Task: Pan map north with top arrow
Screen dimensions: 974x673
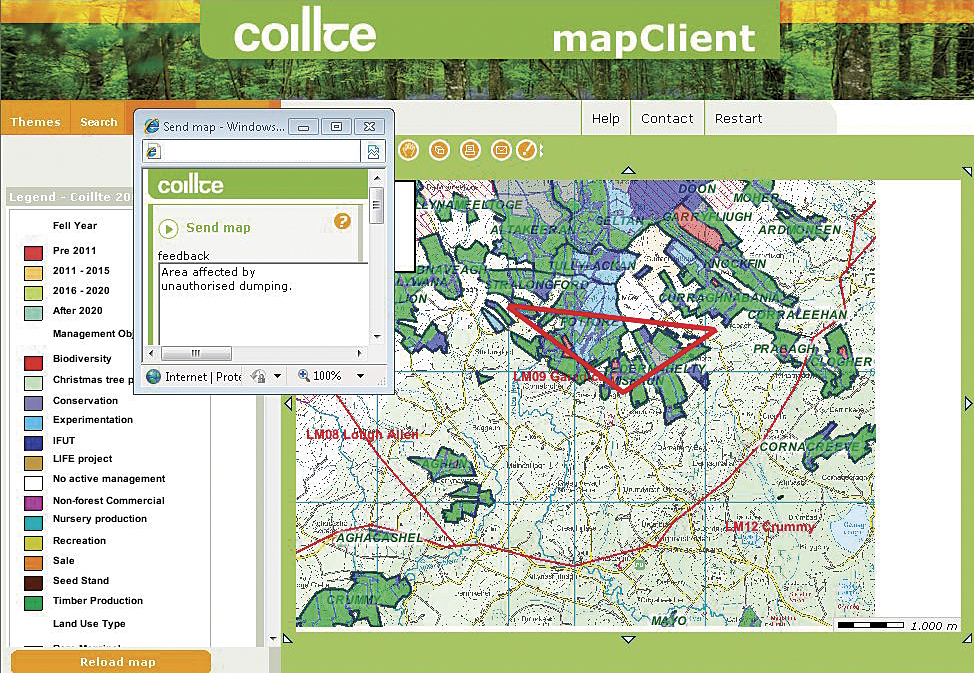Action: tap(629, 170)
